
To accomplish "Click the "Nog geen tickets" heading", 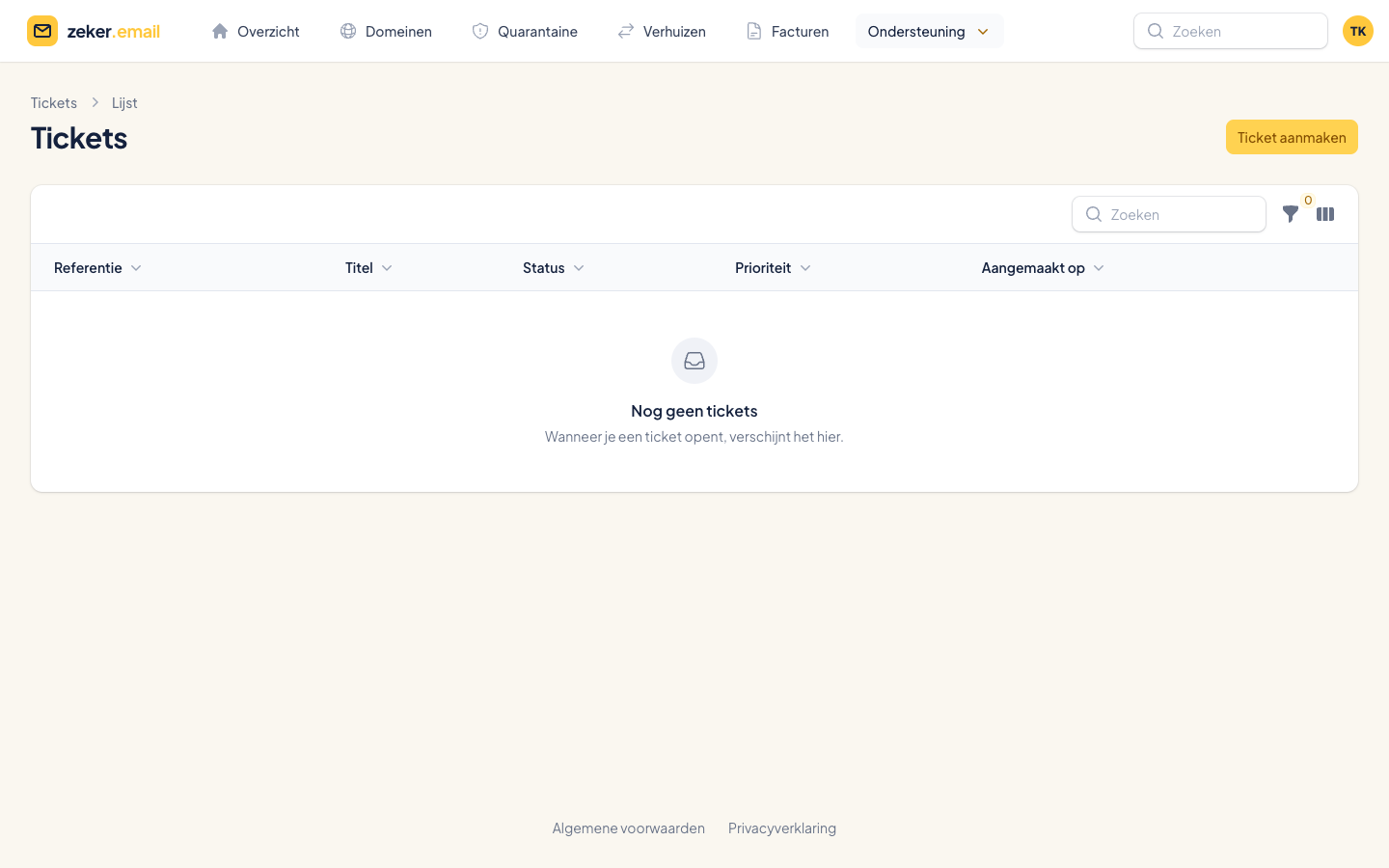I will (694, 411).
